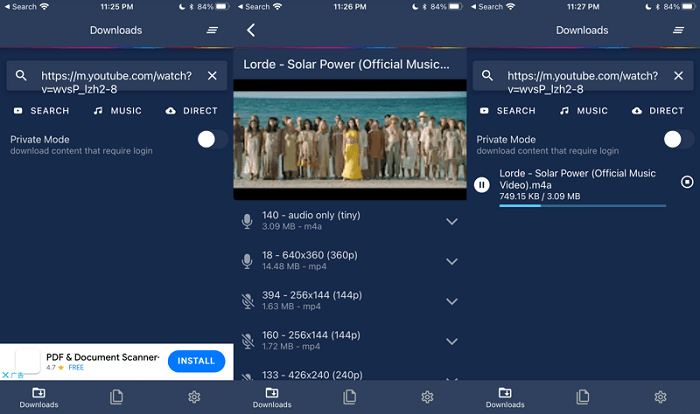The height and width of the screenshot is (414, 700).
Task: Expand the 140 audio only (tiny) option
Action: 451,221
